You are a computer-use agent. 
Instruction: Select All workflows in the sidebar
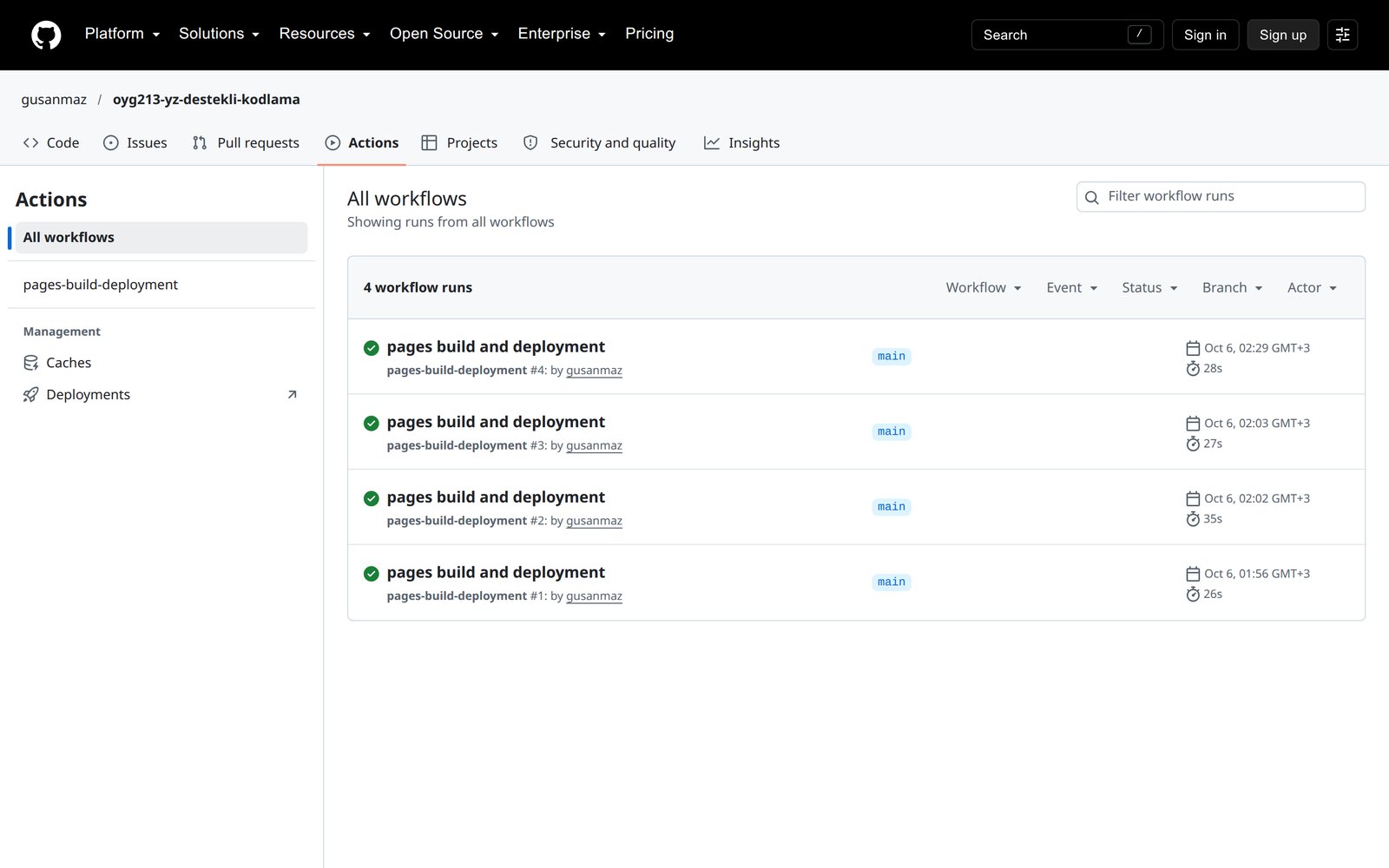coord(161,238)
